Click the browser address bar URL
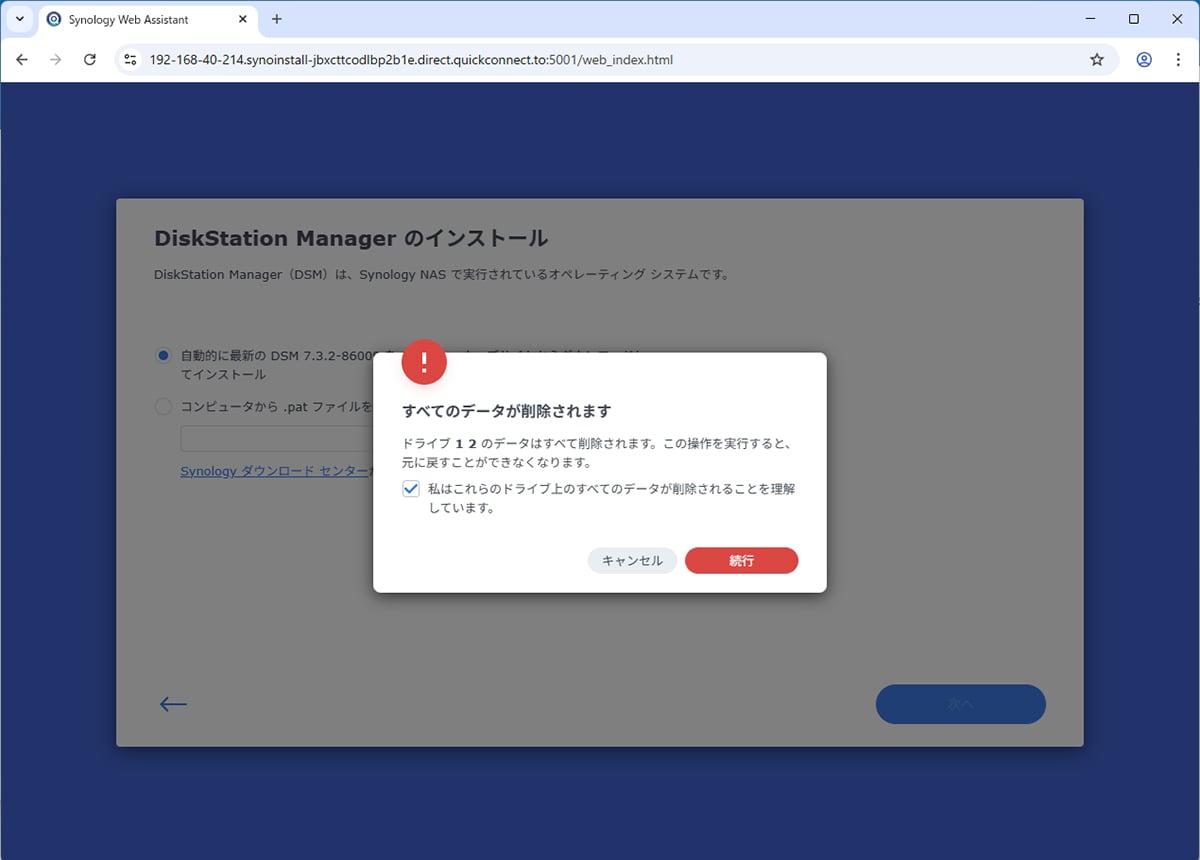Image resolution: width=1200 pixels, height=860 pixels. point(410,60)
